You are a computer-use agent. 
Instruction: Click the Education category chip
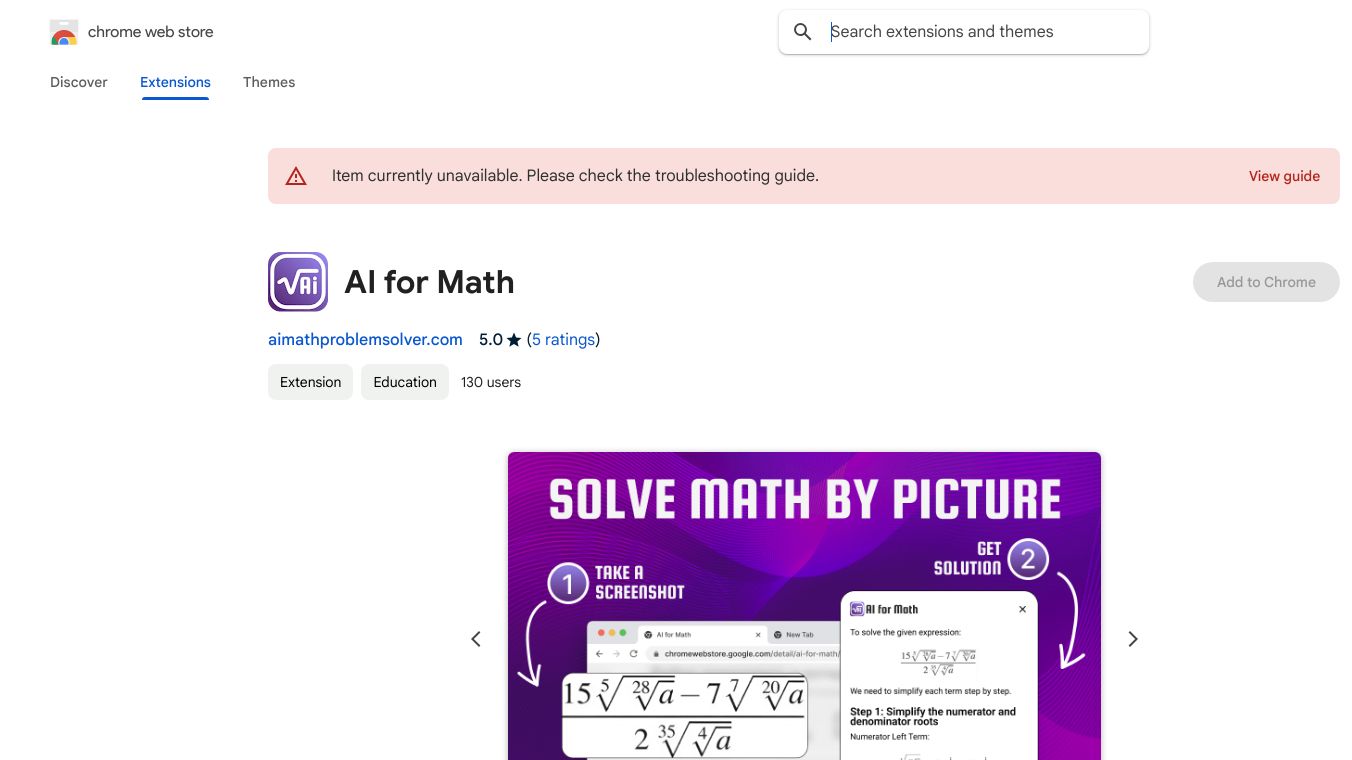(x=405, y=382)
